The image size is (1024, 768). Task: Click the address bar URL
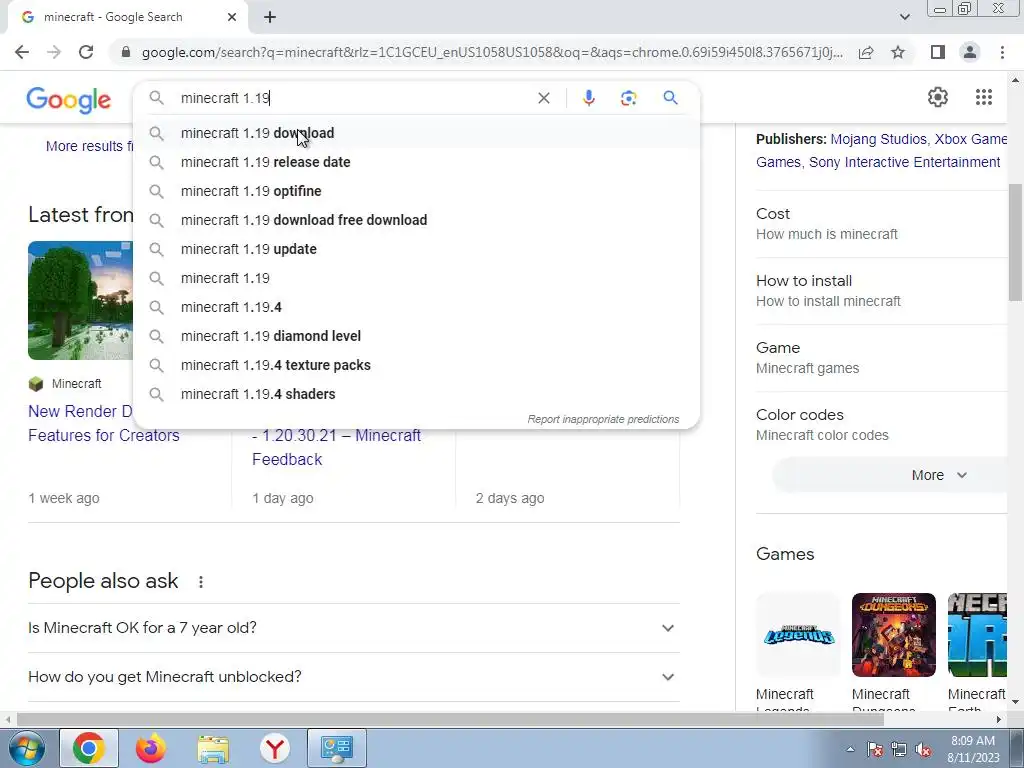tap(491, 52)
